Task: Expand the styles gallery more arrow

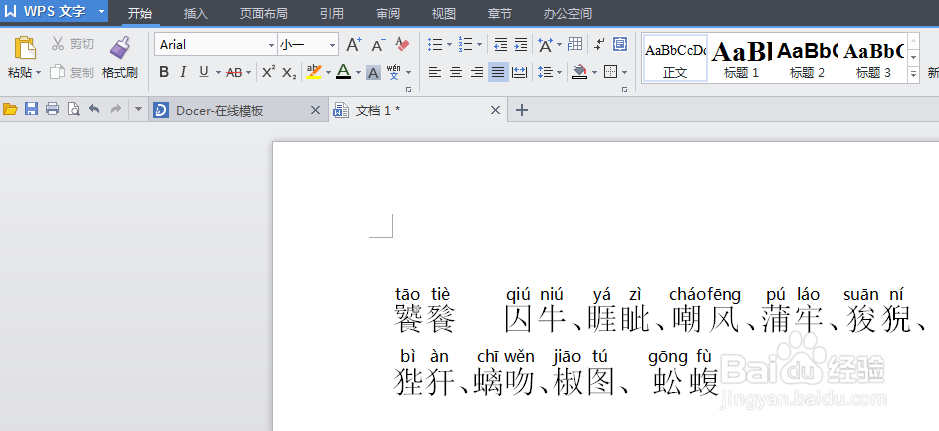Action: click(913, 74)
